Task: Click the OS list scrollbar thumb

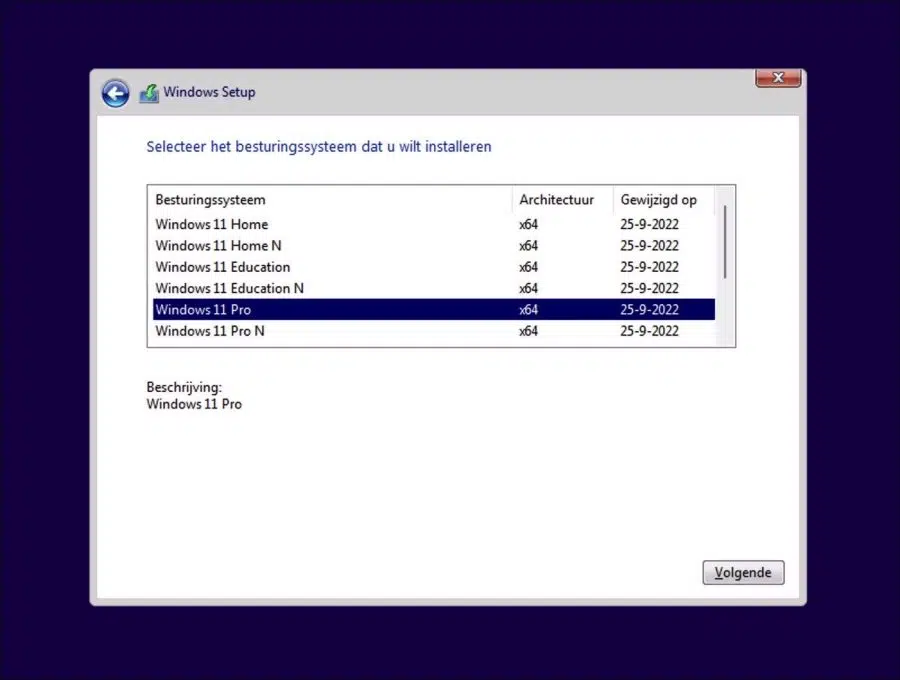Action: click(x=725, y=242)
